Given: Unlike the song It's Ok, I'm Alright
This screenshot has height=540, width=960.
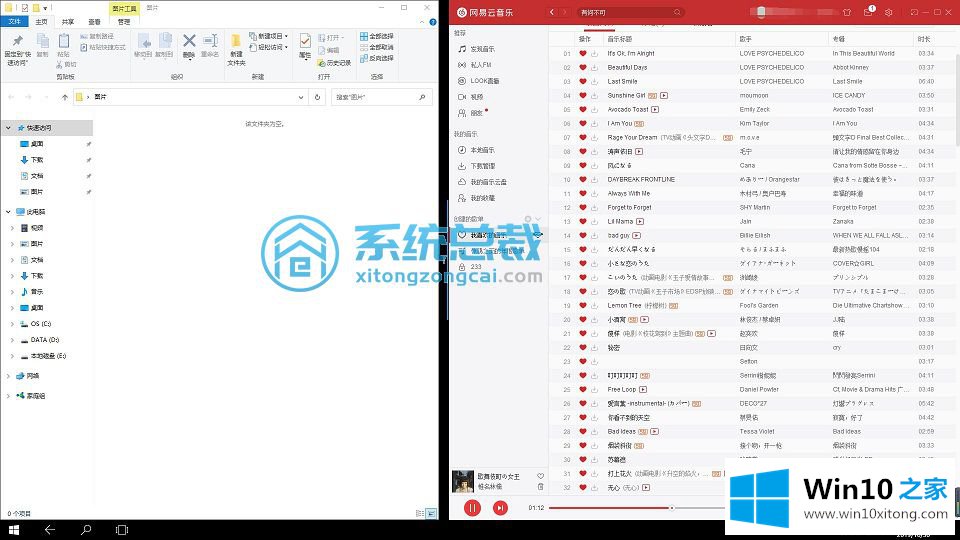Looking at the screenshot, I should point(583,53).
